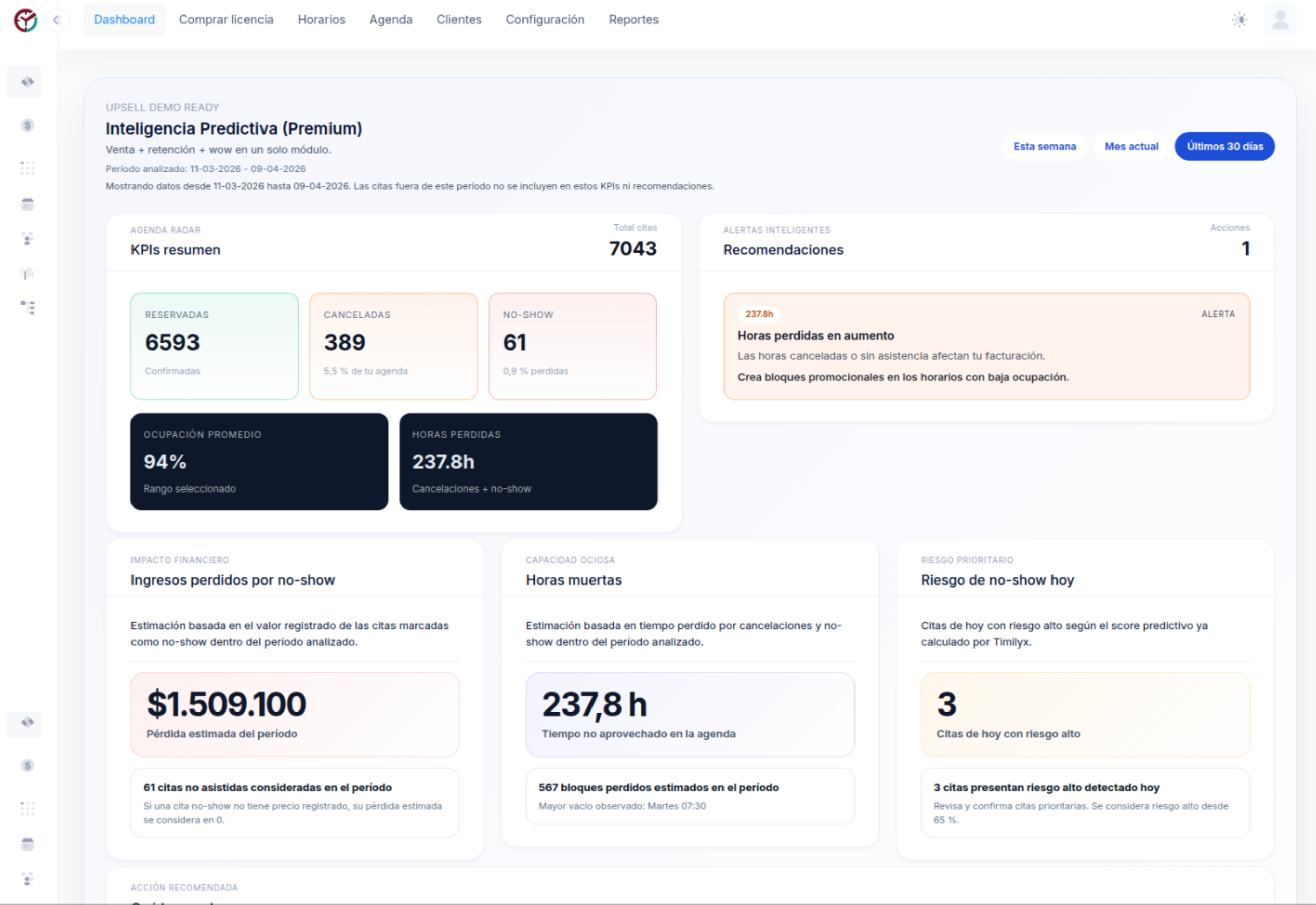Select the Últimos 30 días button
This screenshot has height=905, width=1316.
click(x=1225, y=146)
